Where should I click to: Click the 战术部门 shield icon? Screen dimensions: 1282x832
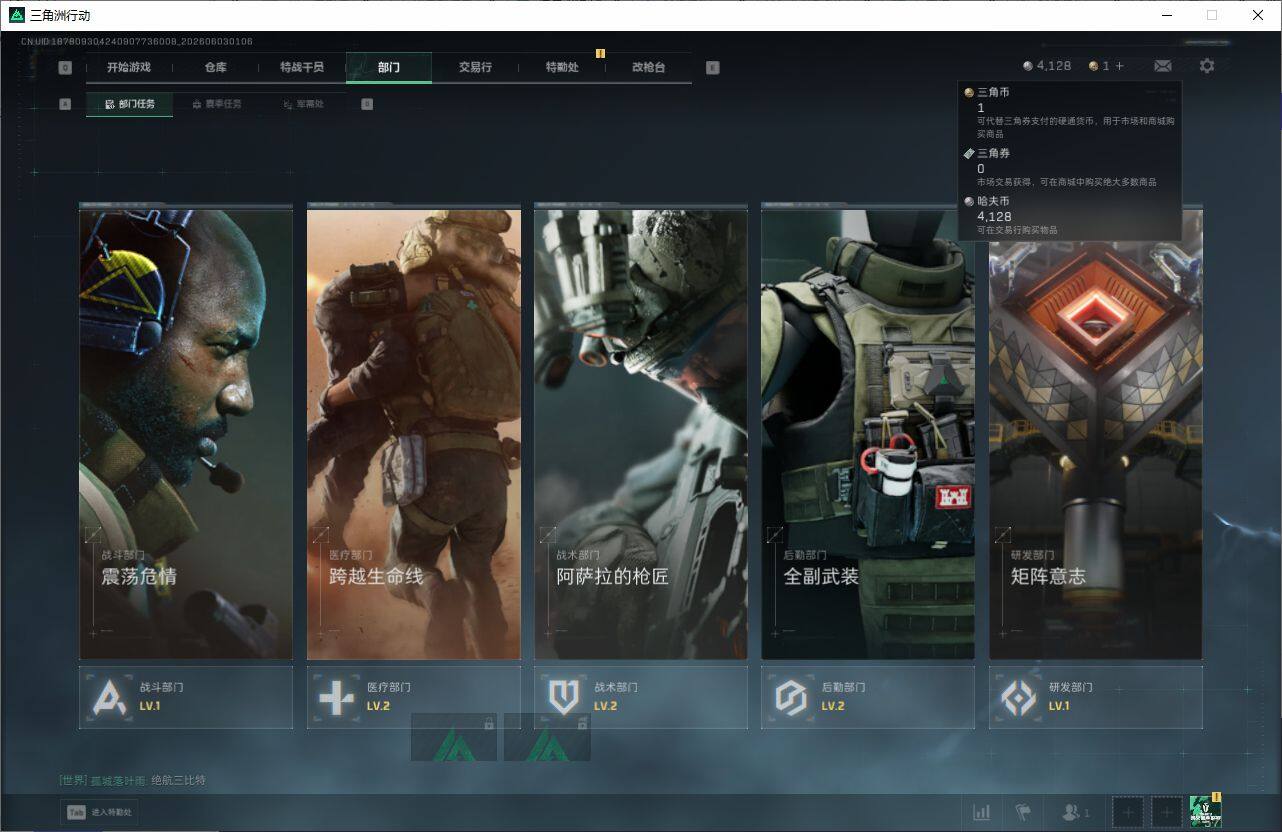click(x=564, y=697)
